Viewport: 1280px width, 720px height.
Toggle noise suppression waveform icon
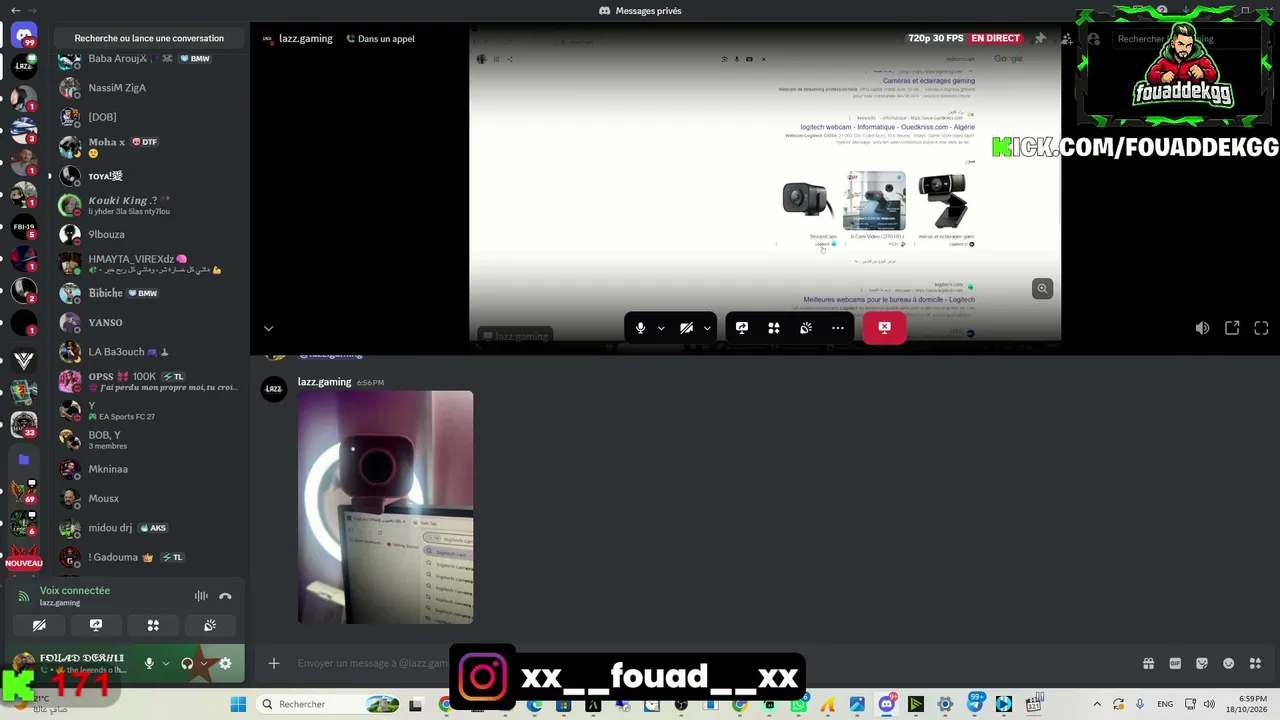pos(201,596)
